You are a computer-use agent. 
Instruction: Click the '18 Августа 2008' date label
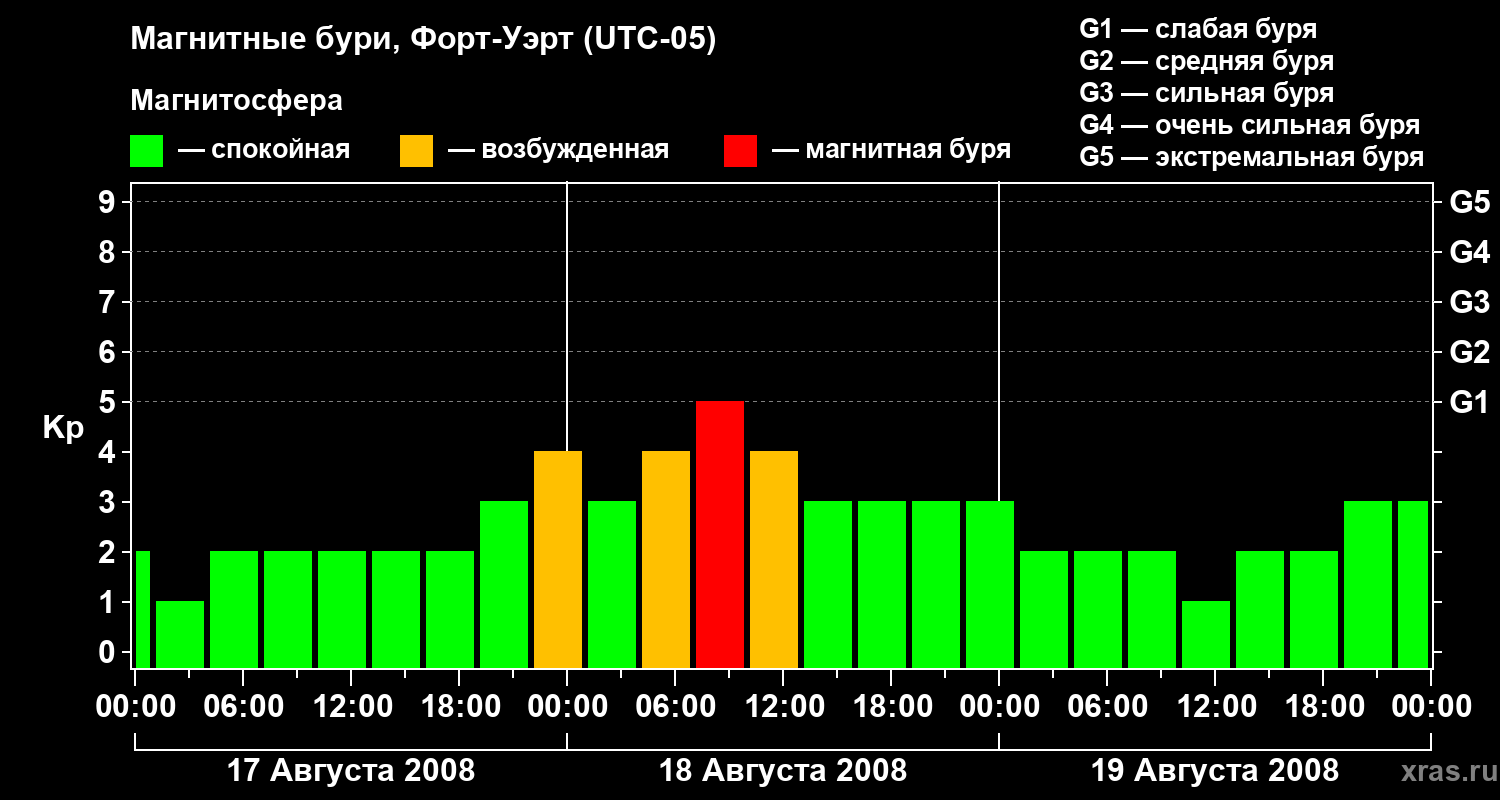pyautogui.click(x=783, y=771)
